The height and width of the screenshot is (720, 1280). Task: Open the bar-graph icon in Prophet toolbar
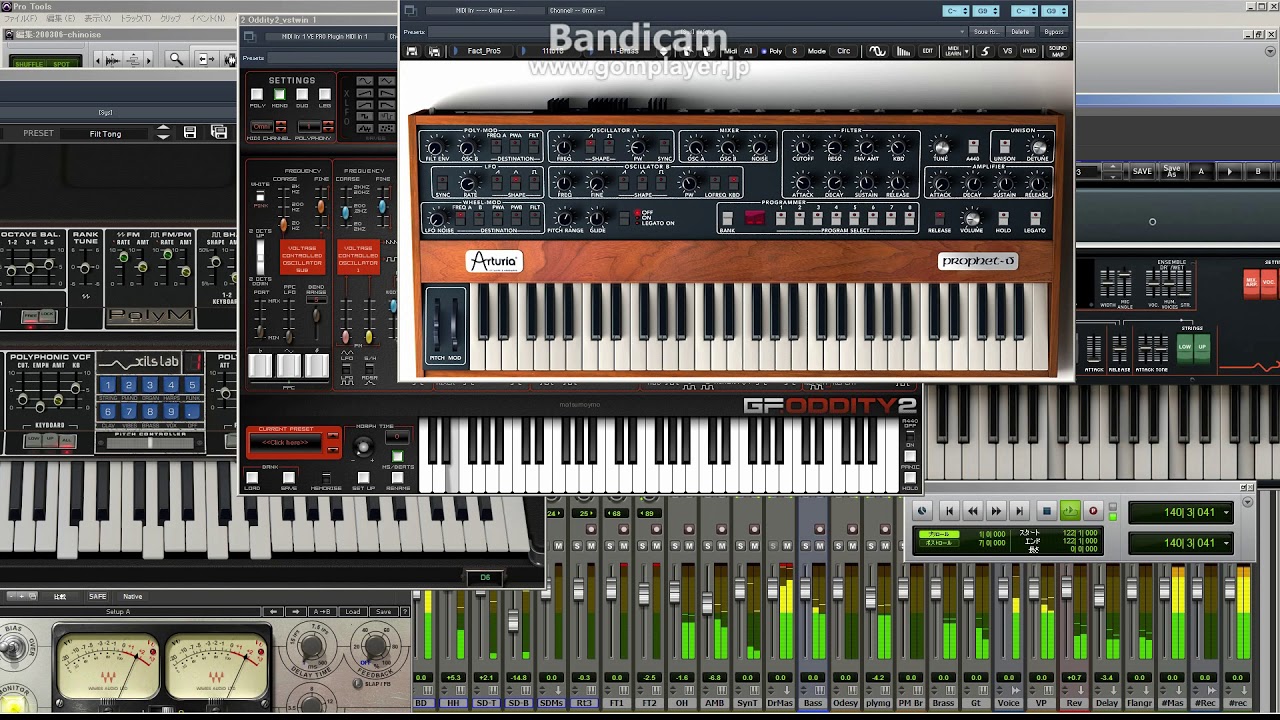click(904, 51)
